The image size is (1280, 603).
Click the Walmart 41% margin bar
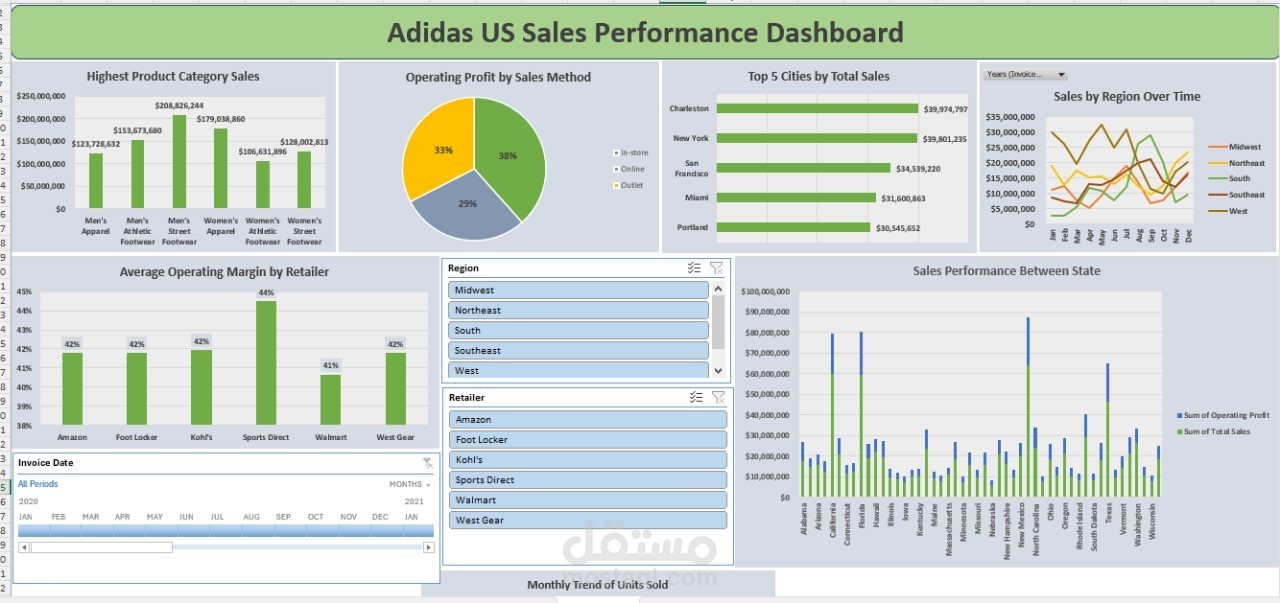(x=330, y=400)
